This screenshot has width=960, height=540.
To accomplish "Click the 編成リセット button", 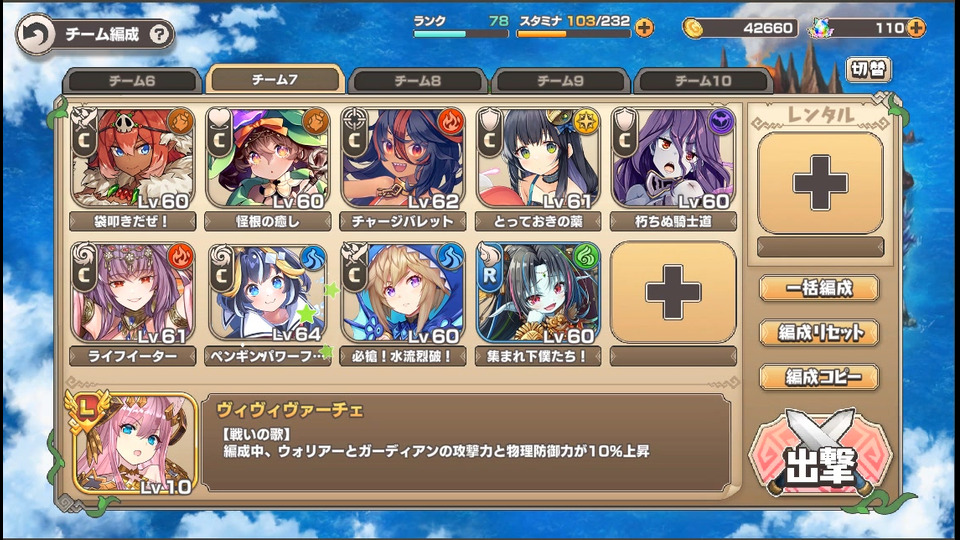I will (x=820, y=332).
